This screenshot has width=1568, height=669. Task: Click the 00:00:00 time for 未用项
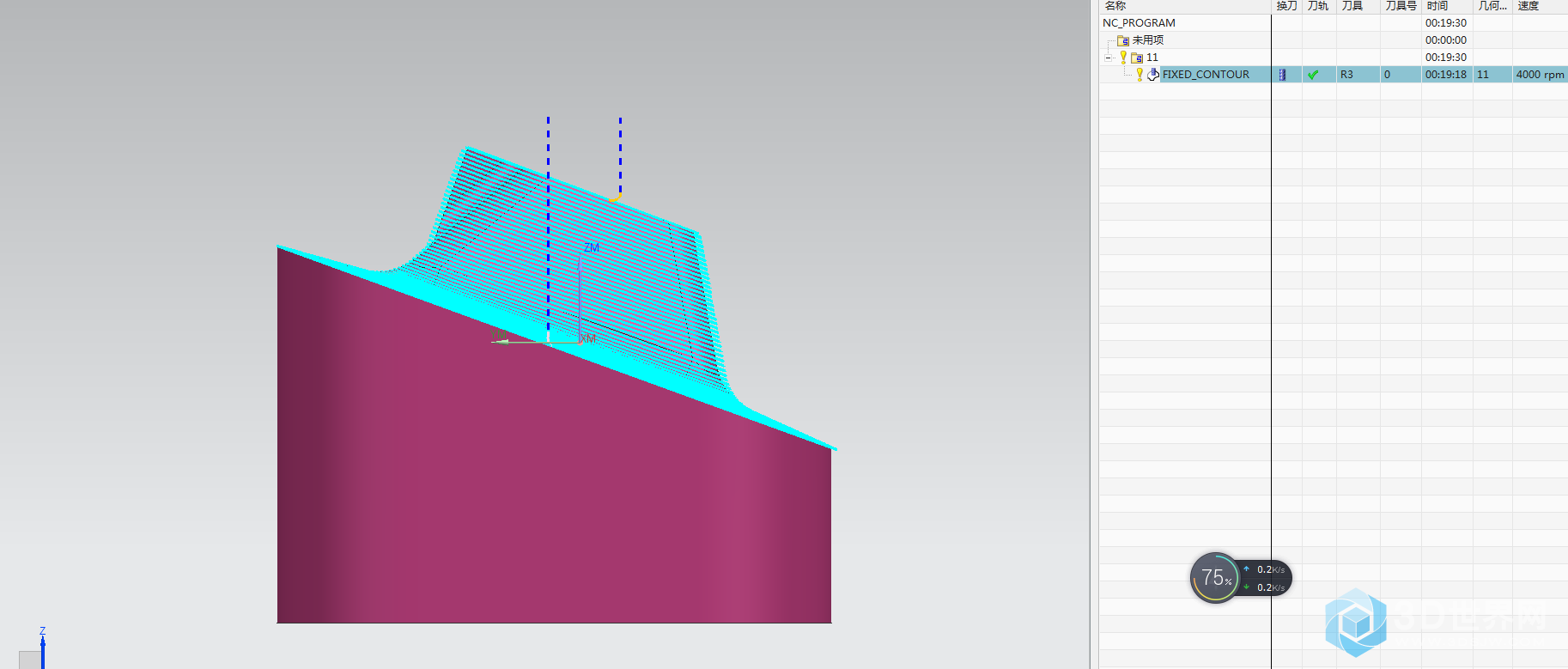click(x=1446, y=40)
